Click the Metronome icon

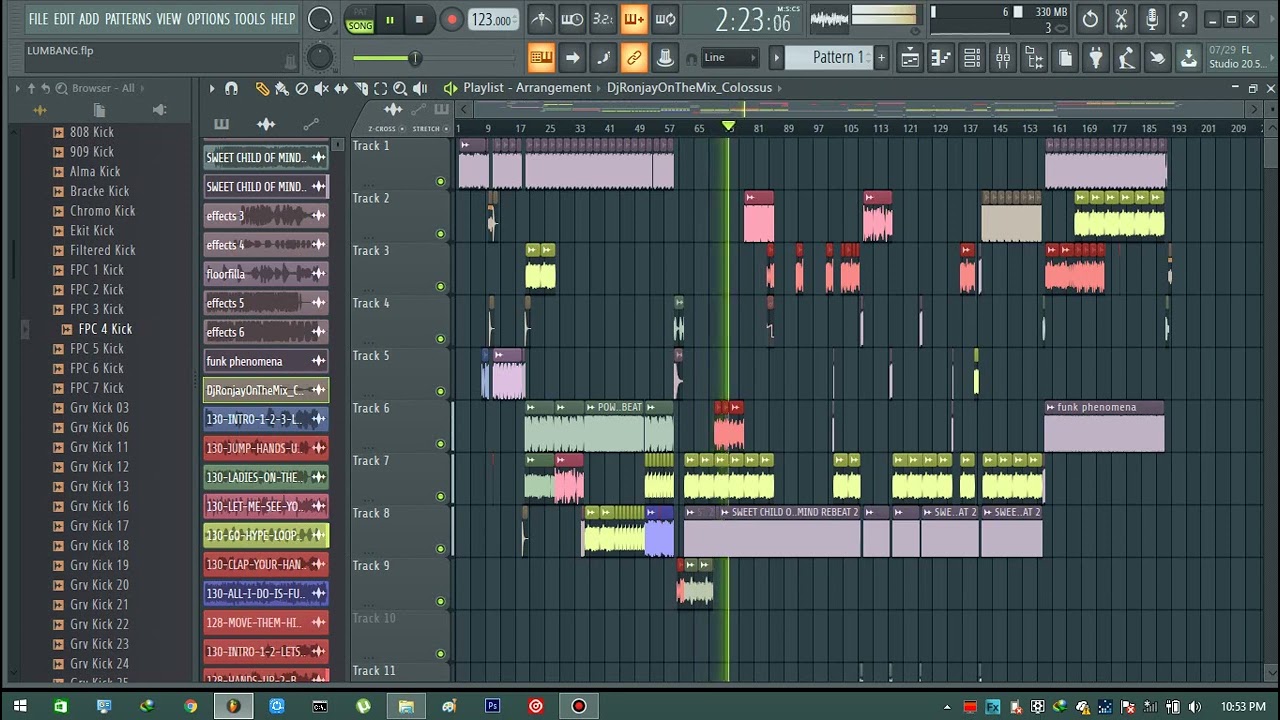pyautogui.click(x=541, y=19)
